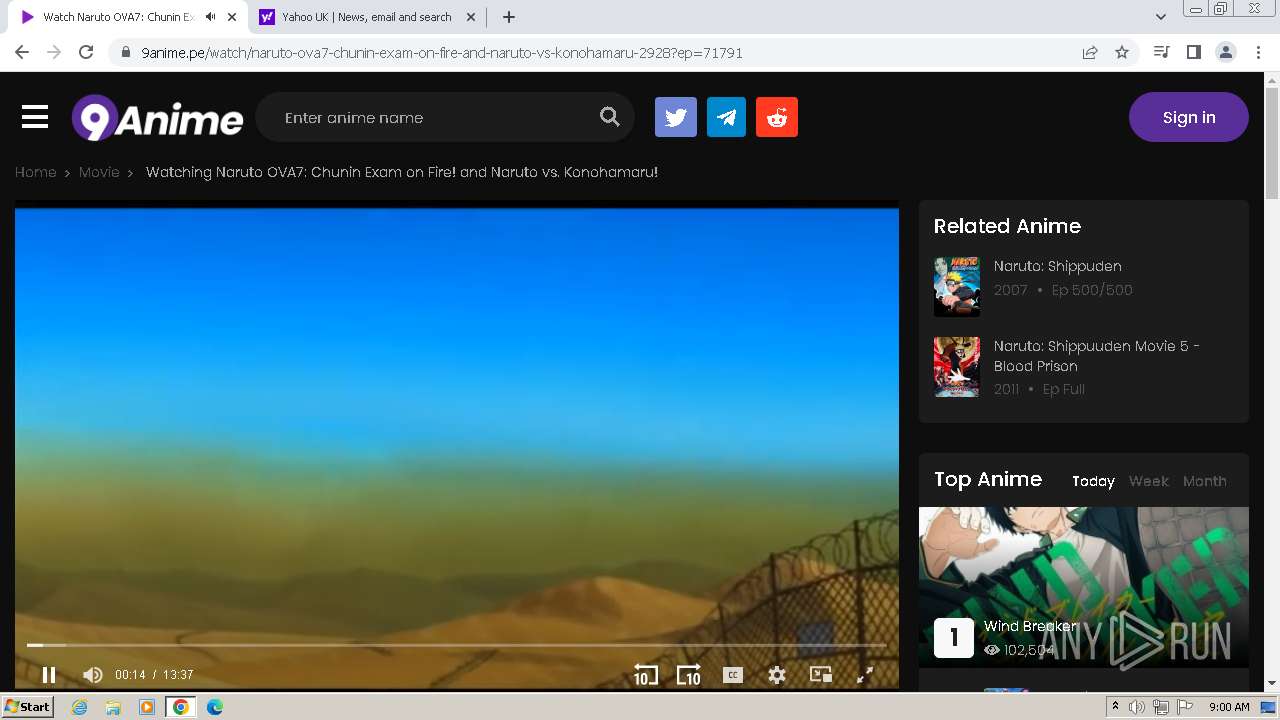Screen dimensions: 1280x720
Task: Skip the video forward 10 seconds
Action: coord(689,675)
